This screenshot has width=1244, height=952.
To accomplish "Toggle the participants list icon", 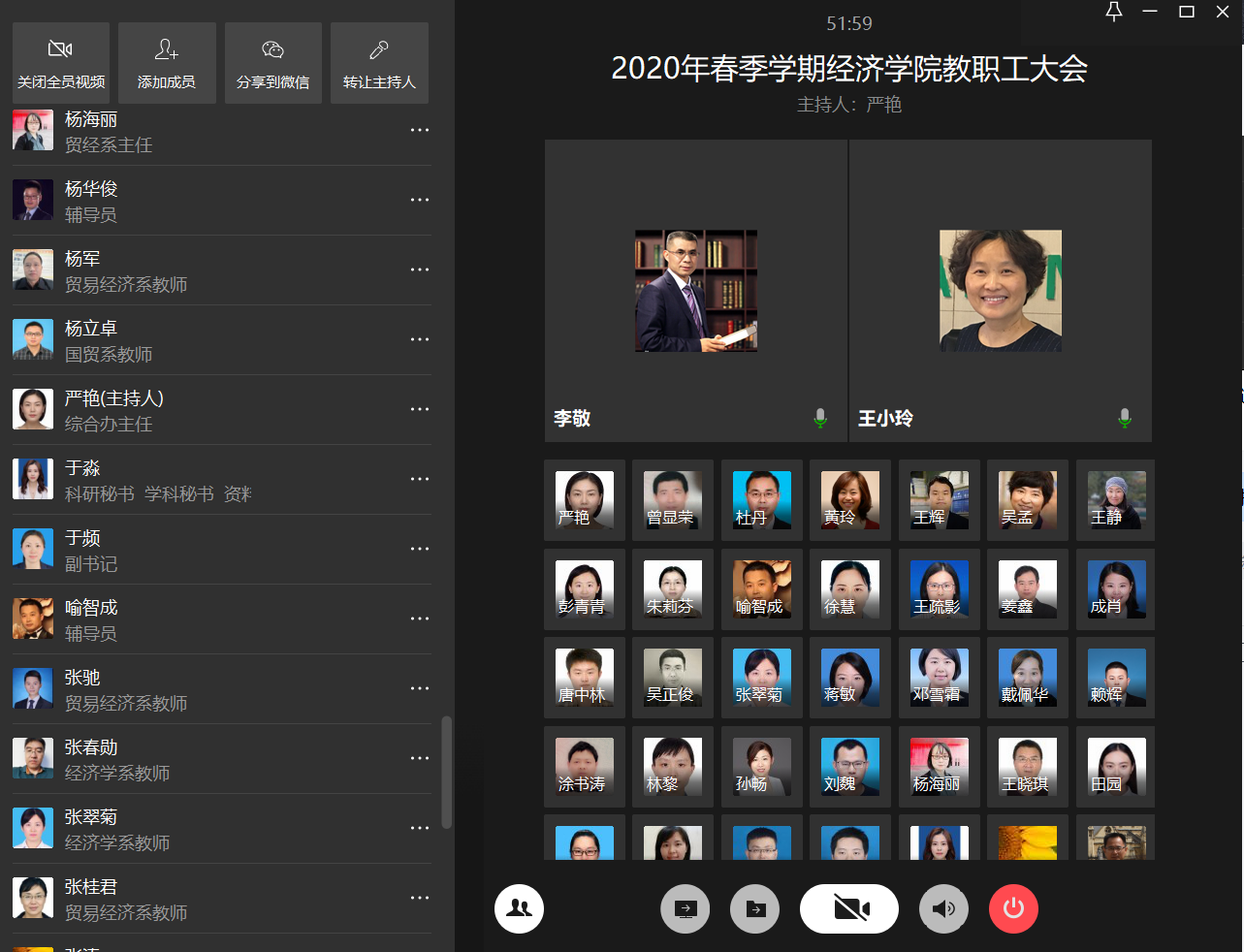I will tap(520, 908).
